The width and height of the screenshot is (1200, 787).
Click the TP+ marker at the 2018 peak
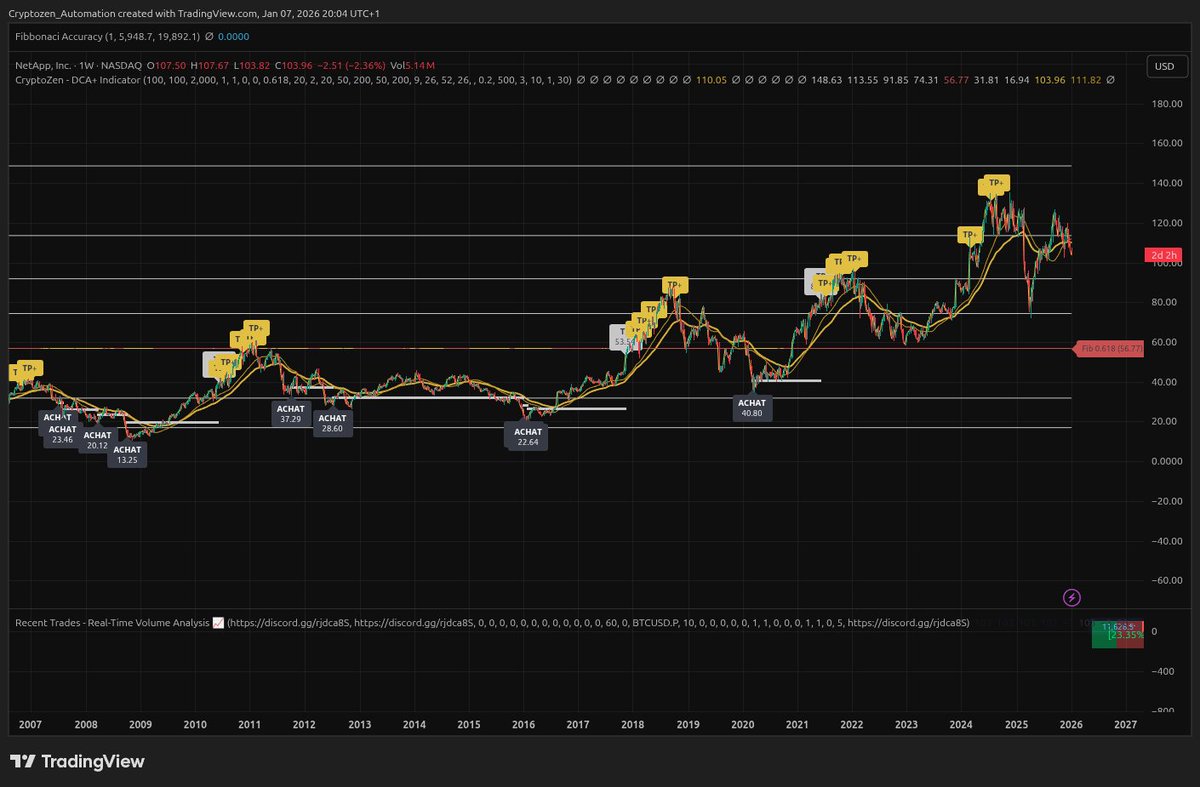tap(675, 285)
